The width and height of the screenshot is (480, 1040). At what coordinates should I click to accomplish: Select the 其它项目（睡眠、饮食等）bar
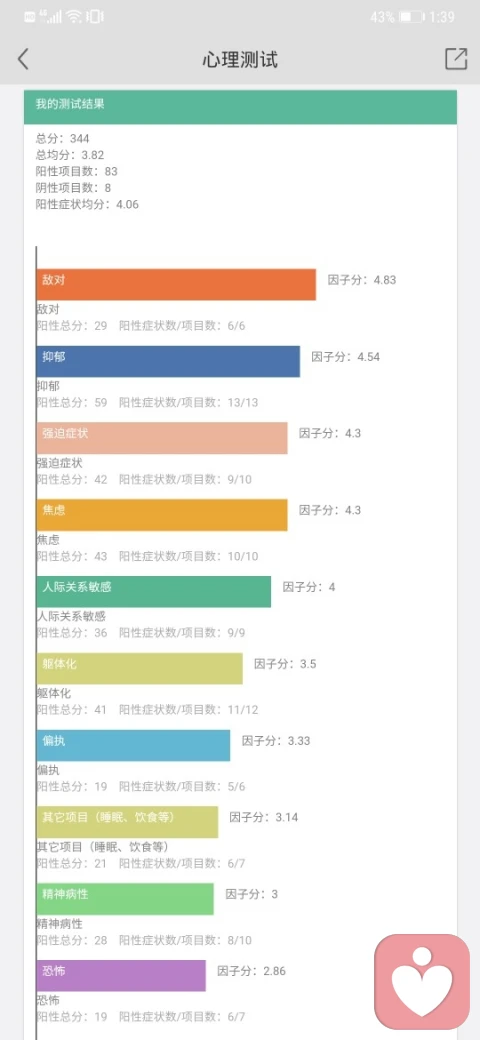coord(127,822)
